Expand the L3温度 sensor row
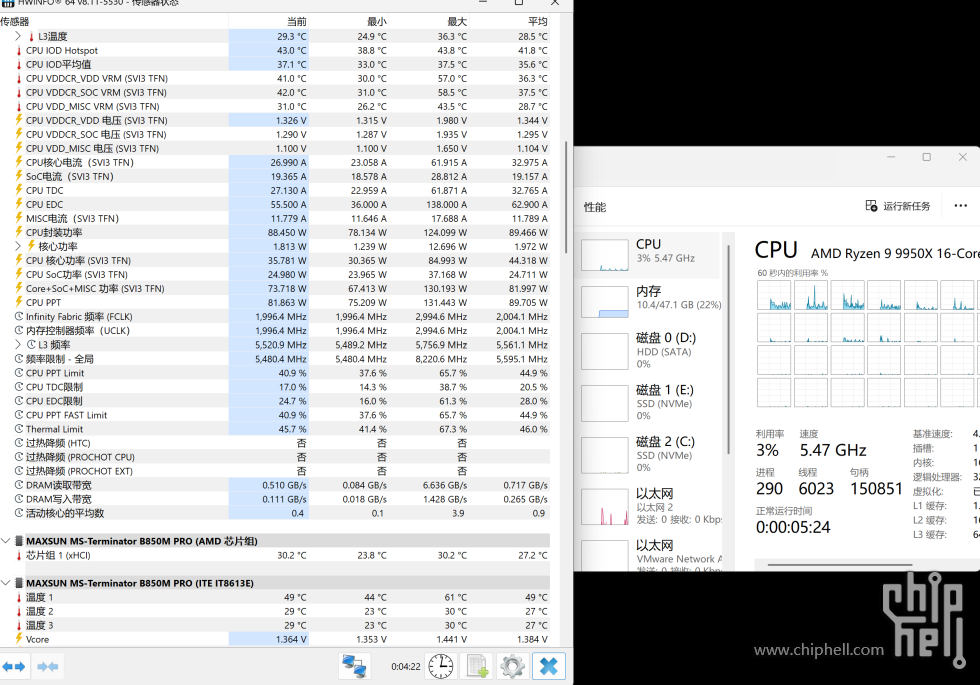The height and width of the screenshot is (685, 980). (18, 36)
